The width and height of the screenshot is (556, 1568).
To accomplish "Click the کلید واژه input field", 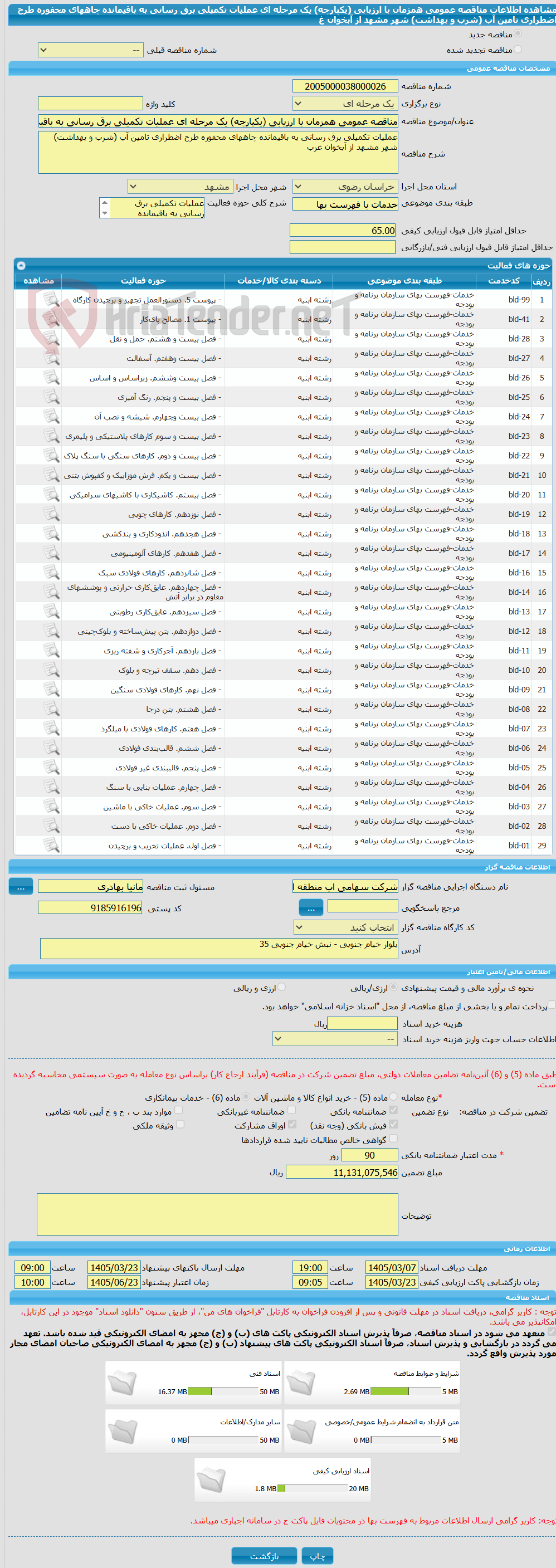I will (90, 104).
